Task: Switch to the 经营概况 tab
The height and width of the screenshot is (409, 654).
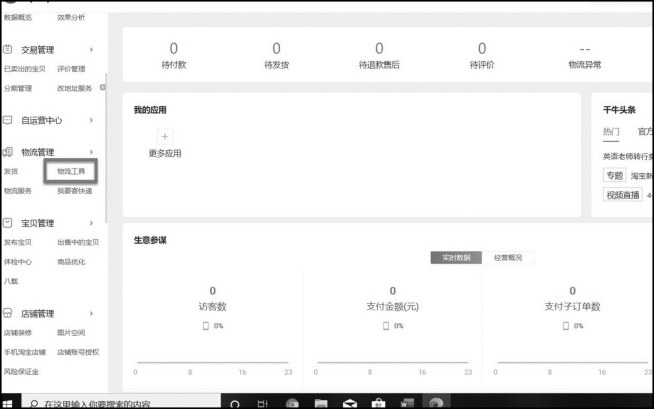Action: coord(508,258)
